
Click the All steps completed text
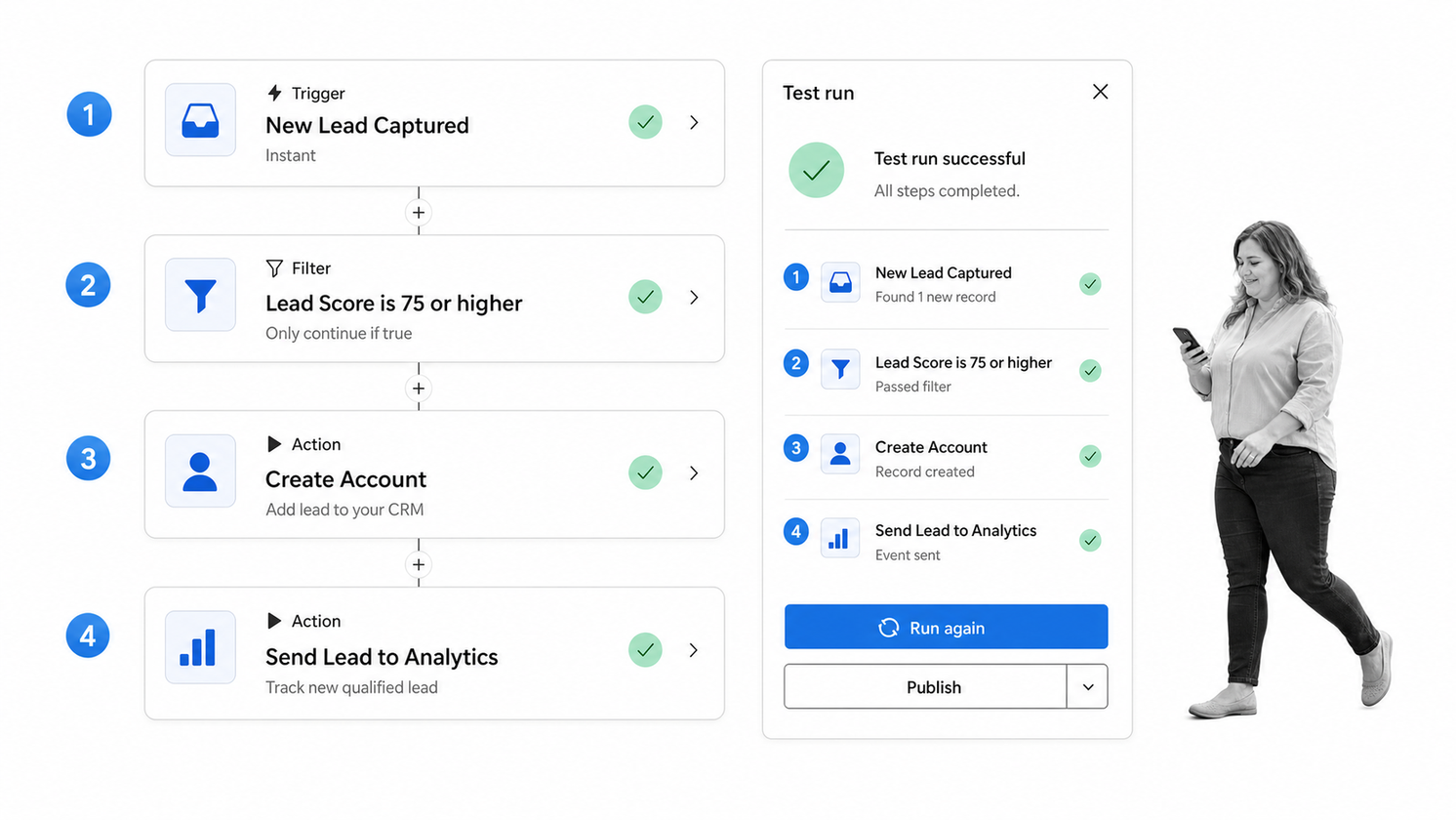click(947, 190)
